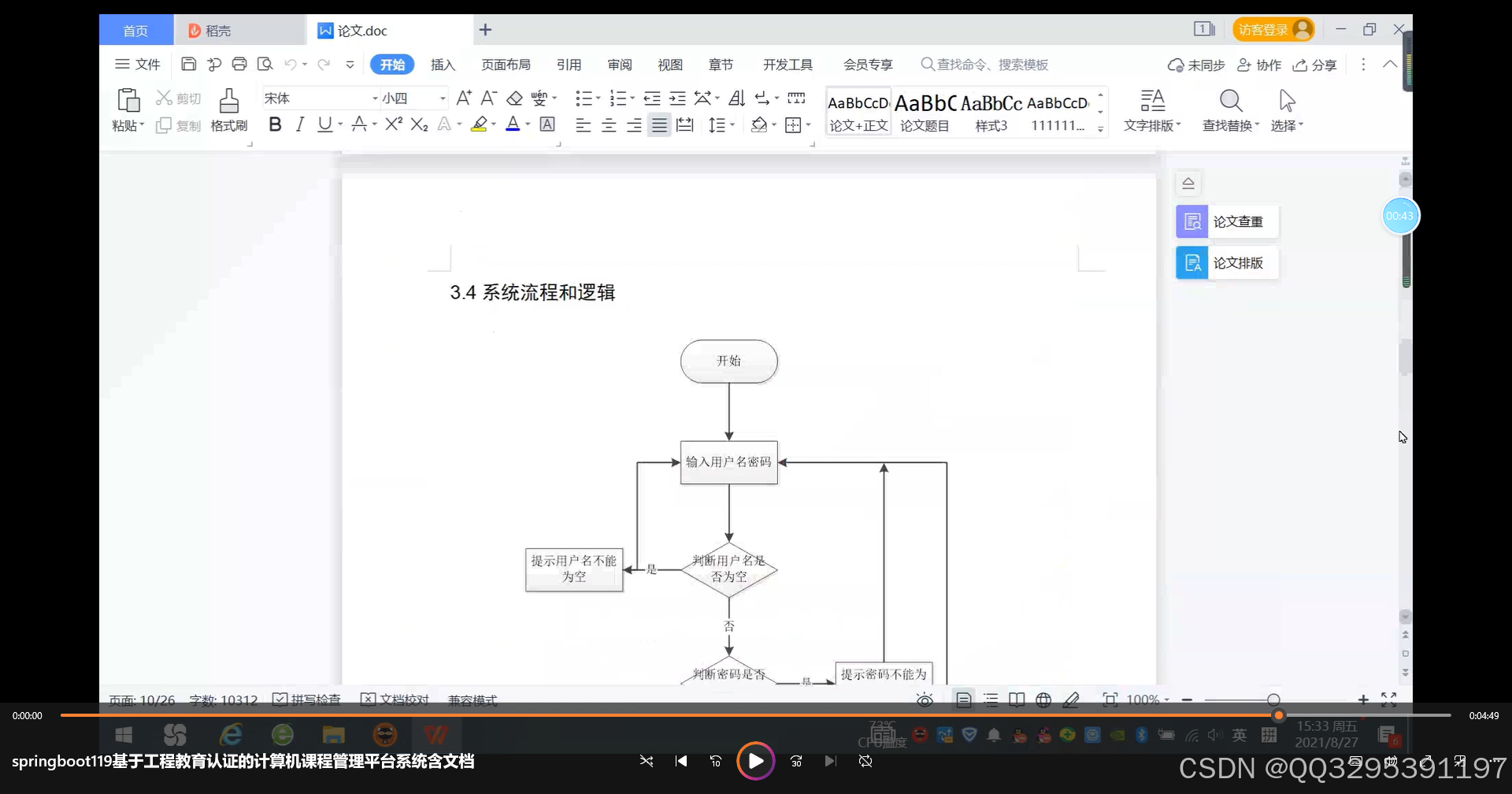The width and height of the screenshot is (1512, 794).
Task: Increase font size with A+ icon
Action: (464, 98)
